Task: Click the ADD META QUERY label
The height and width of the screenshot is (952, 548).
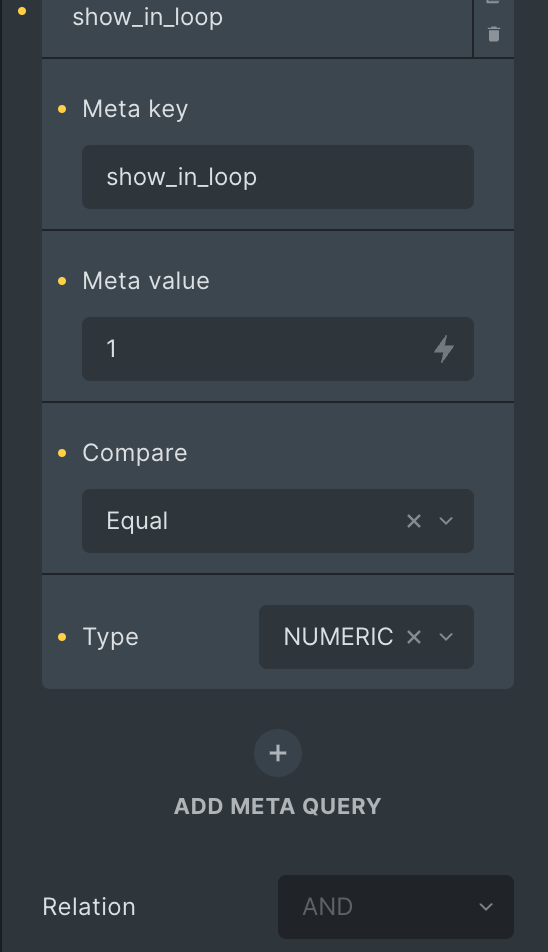Action: 278,806
